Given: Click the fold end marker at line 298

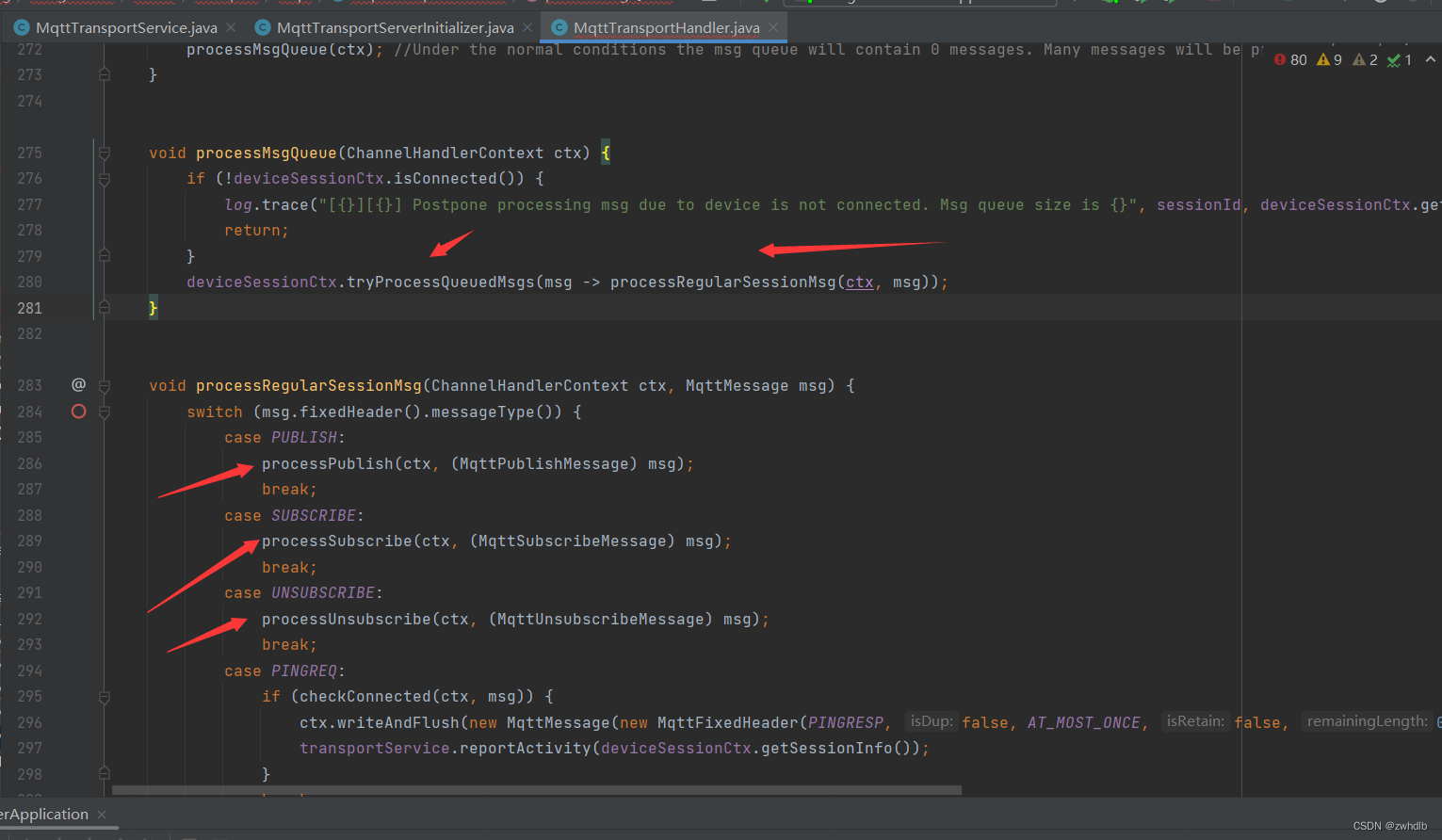Looking at the screenshot, I should click(105, 774).
